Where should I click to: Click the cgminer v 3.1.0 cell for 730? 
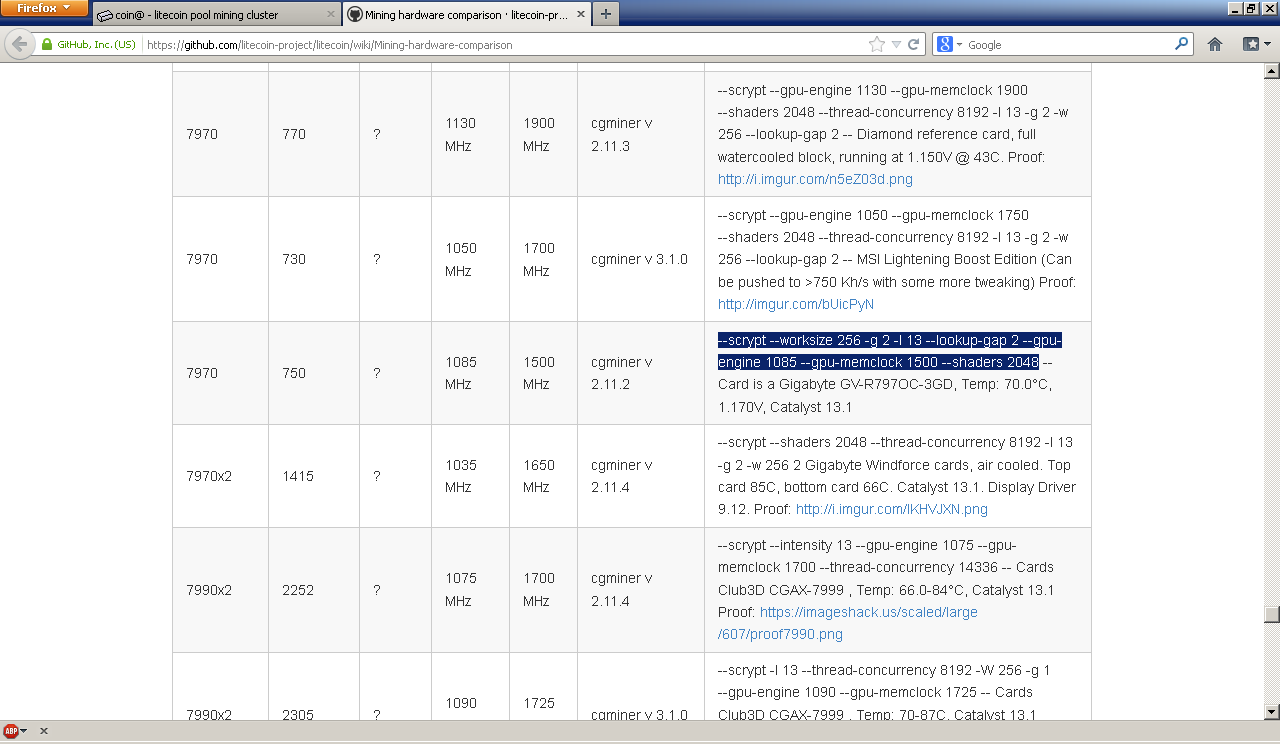[641, 259]
